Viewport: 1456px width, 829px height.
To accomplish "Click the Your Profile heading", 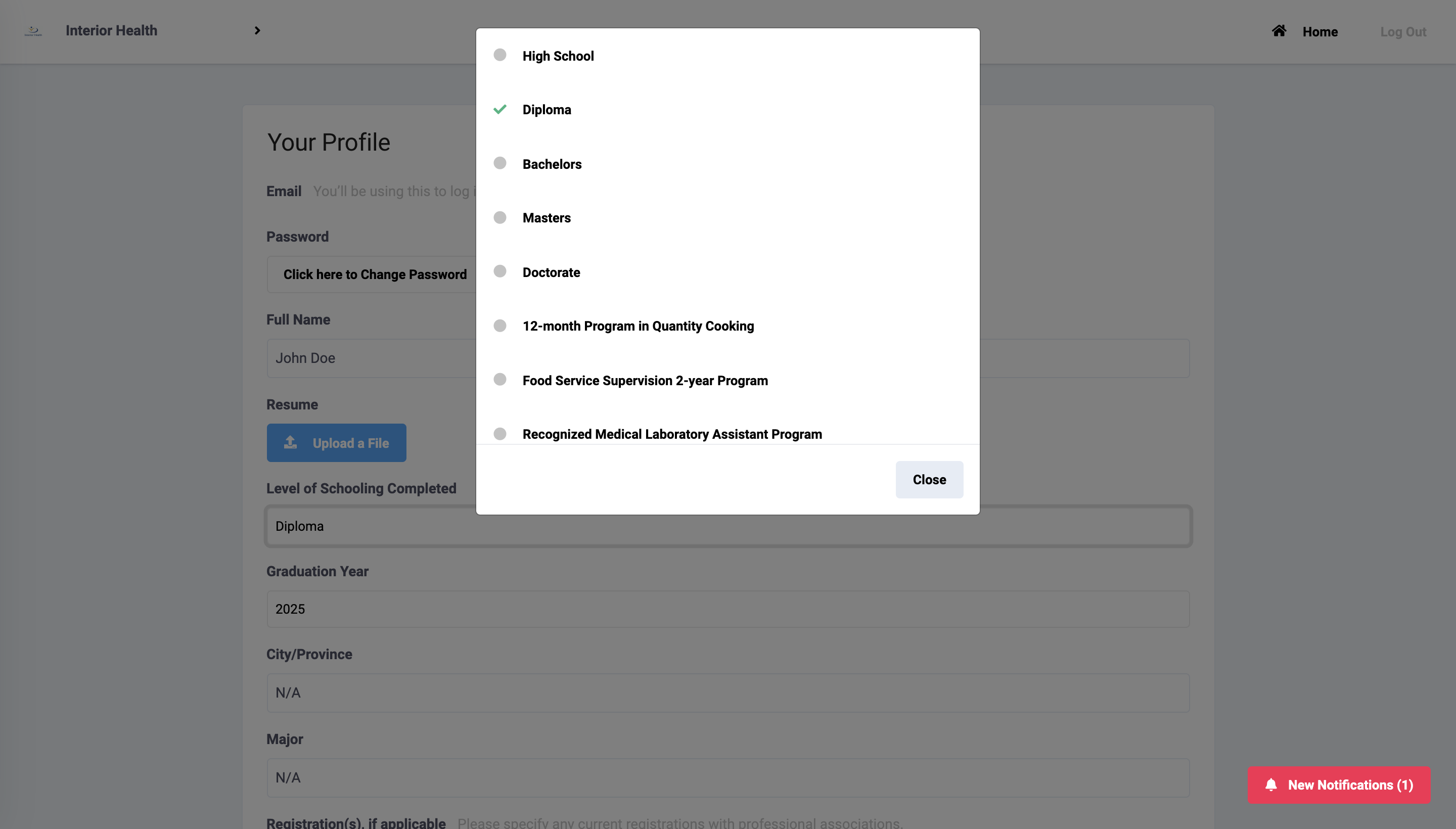I will [x=329, y=143].
